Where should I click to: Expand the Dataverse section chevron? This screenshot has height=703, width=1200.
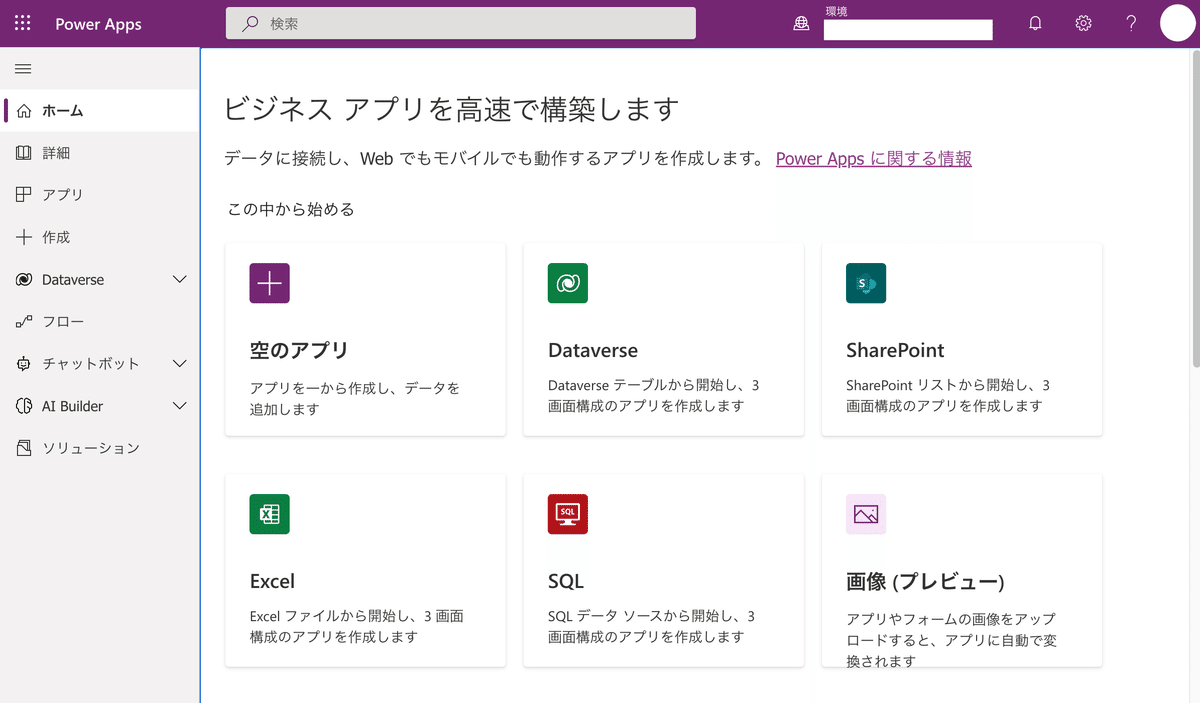[x=180, y=280]
